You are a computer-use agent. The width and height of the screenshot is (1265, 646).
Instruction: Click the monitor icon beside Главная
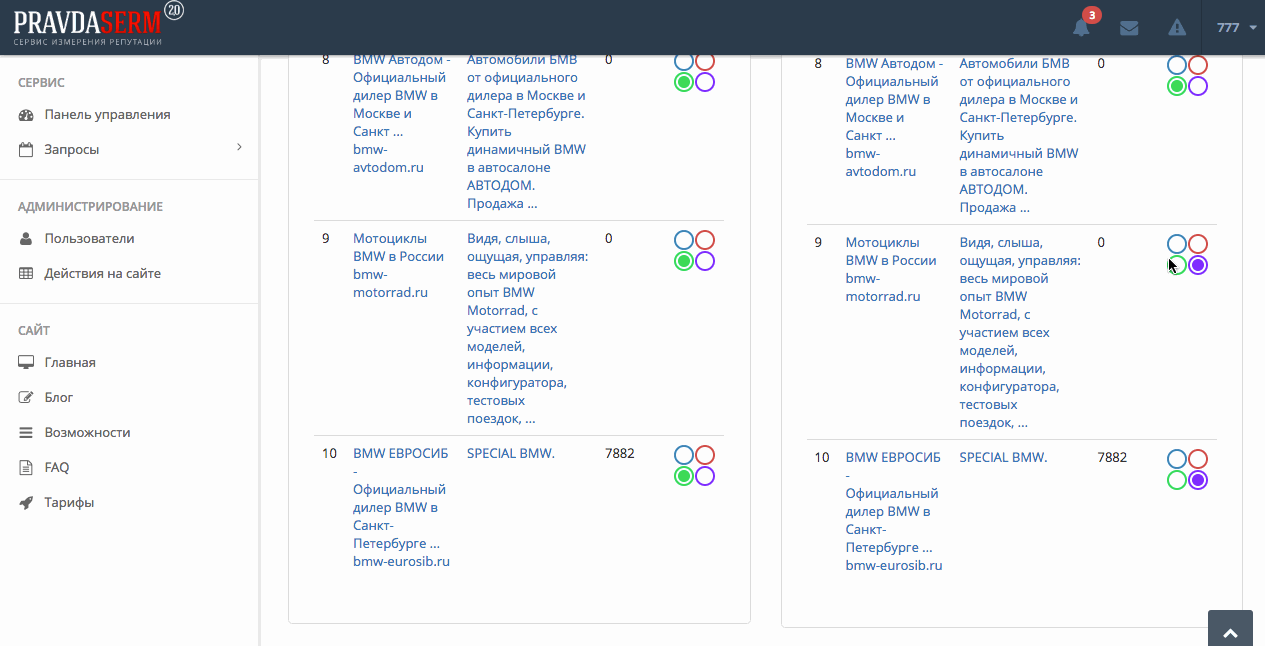pos(26,363)
